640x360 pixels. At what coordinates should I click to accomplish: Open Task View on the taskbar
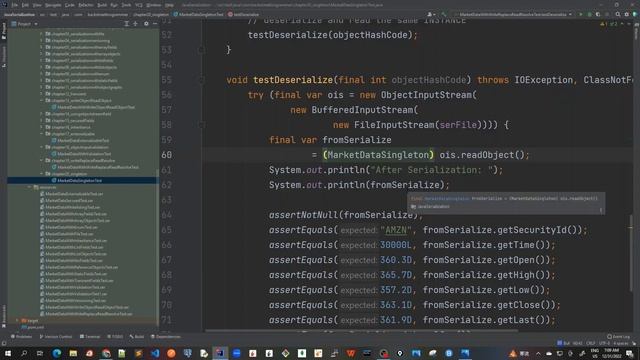point(40,353)
